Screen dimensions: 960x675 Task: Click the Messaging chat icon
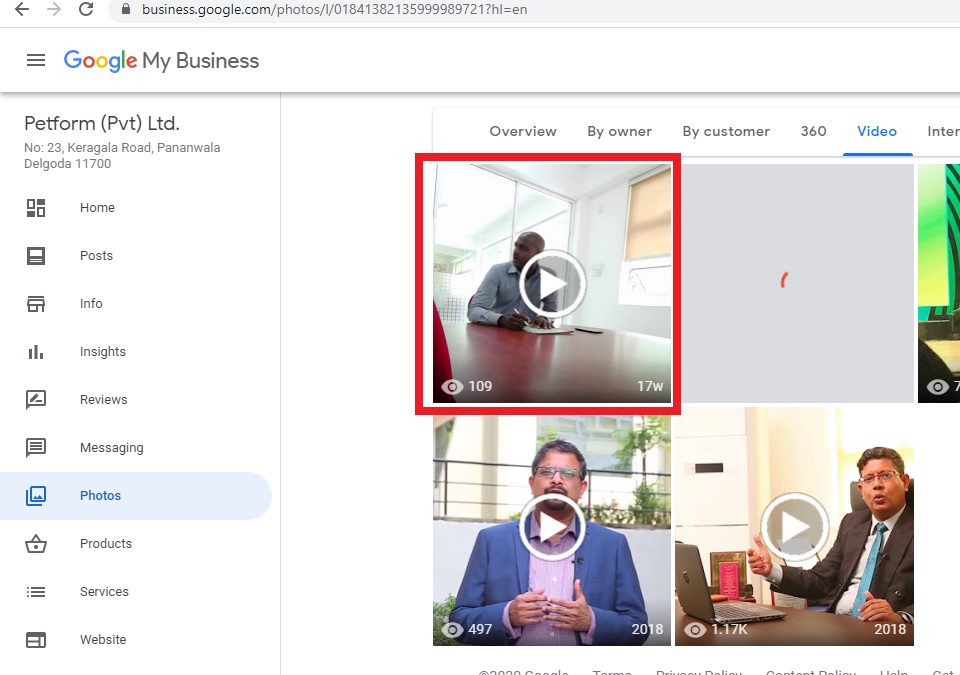pyautogui.click(x=36, y=448)
